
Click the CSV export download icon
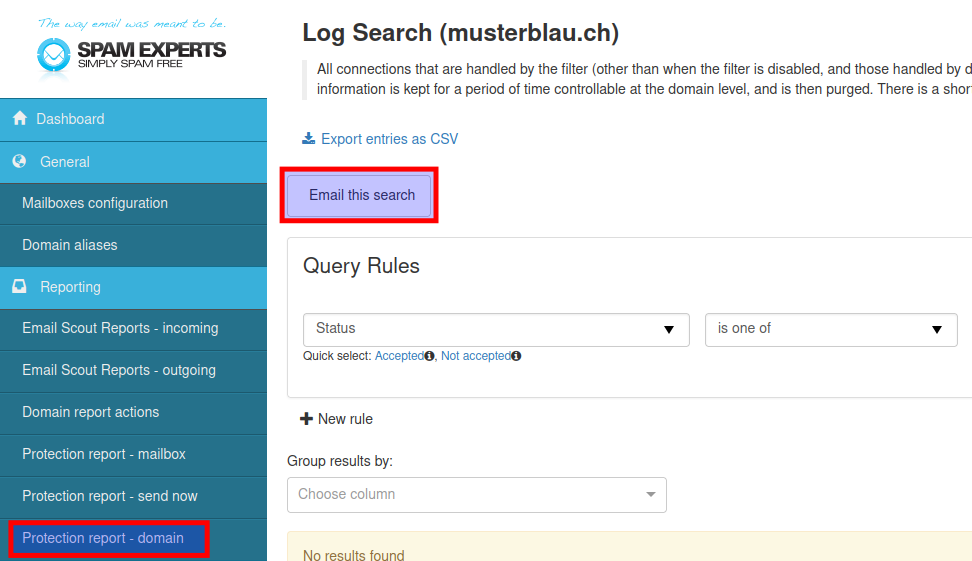308,138
